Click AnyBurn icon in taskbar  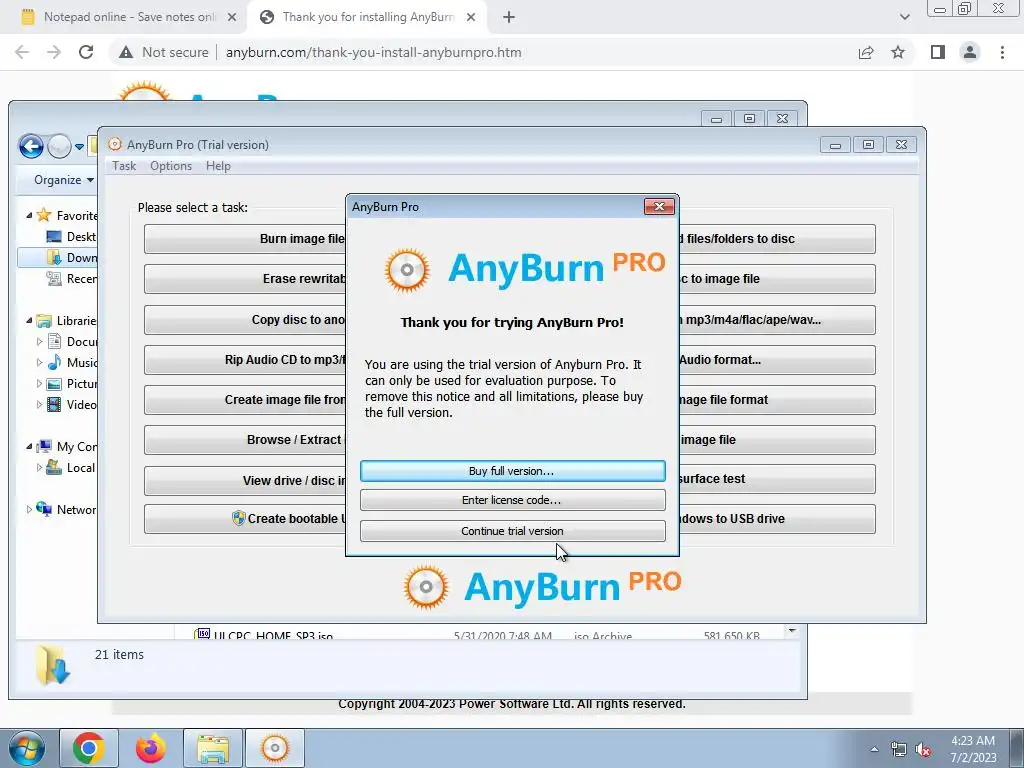pos(275,748)
